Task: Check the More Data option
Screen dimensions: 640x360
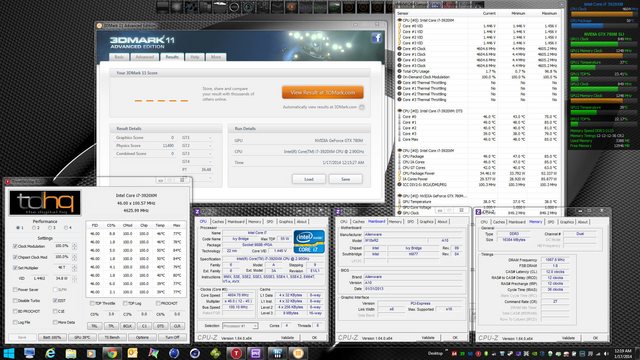Action: coord(55,322)
